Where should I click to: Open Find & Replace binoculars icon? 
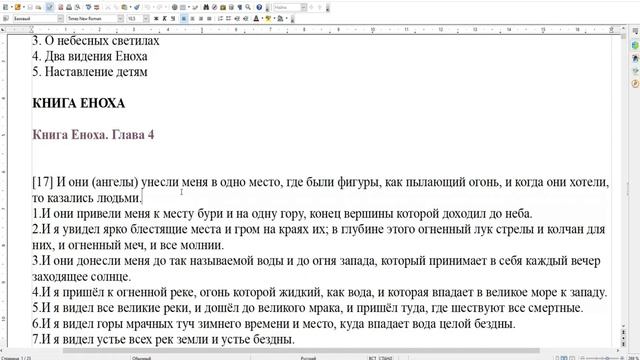[206, 7]
